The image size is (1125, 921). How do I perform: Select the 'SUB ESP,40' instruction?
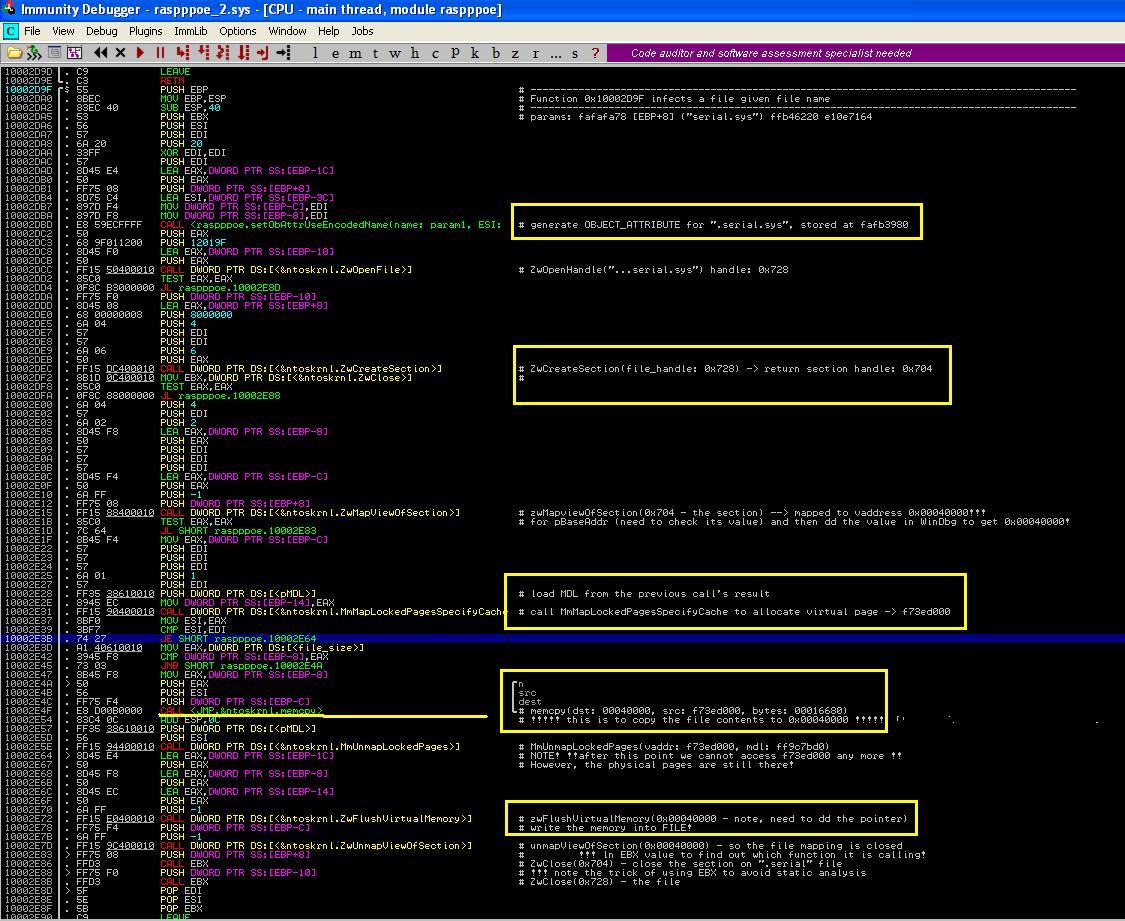point(190,108)
